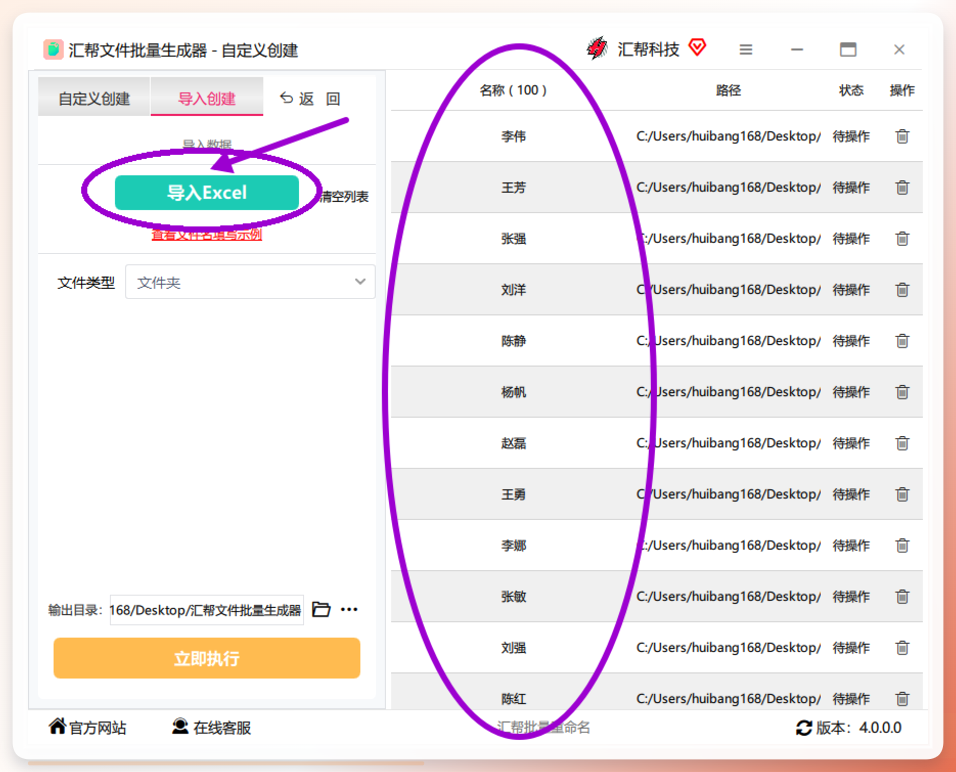Maximize the window
The height and width of the screenshot is (772, 956).
point(848,49)
